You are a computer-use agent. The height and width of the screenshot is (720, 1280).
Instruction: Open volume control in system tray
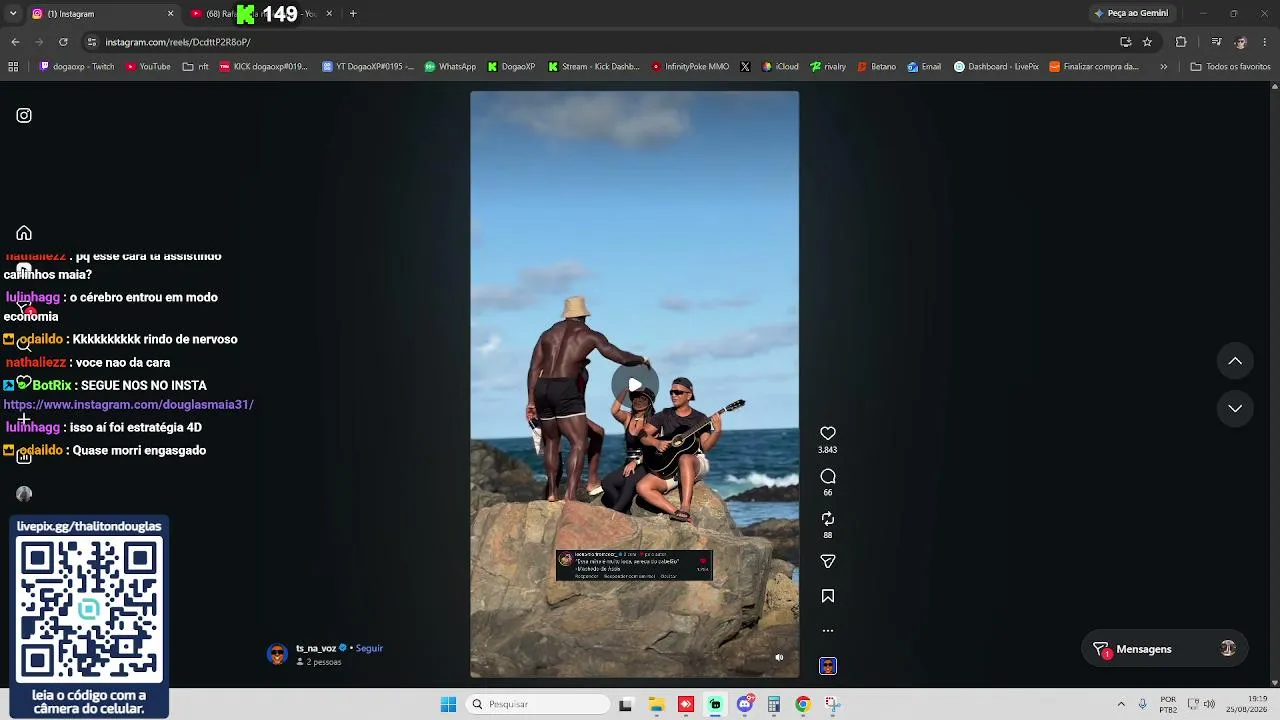coord(1209,704)
